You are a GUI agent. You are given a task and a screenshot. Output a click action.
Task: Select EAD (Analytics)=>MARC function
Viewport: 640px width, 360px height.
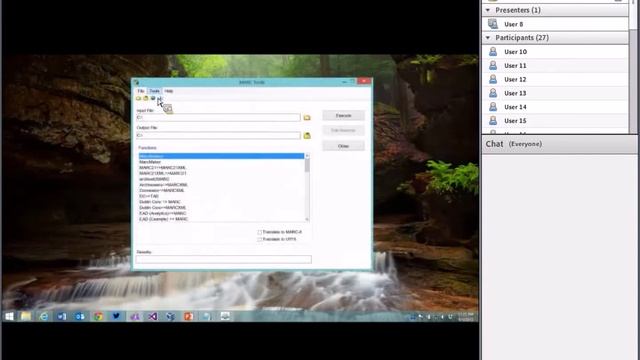(x=162, y=213)
